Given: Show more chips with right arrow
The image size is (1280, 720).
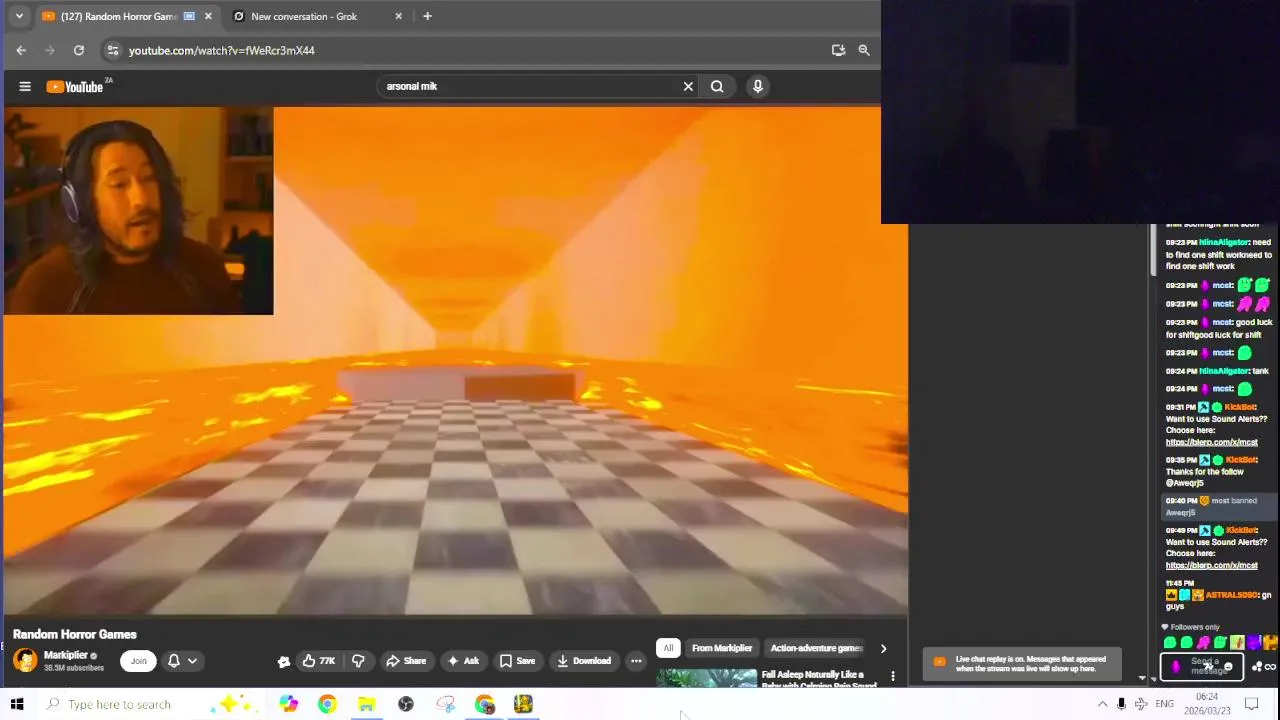Looking at the screenshot, I should [x=883, y=648].
